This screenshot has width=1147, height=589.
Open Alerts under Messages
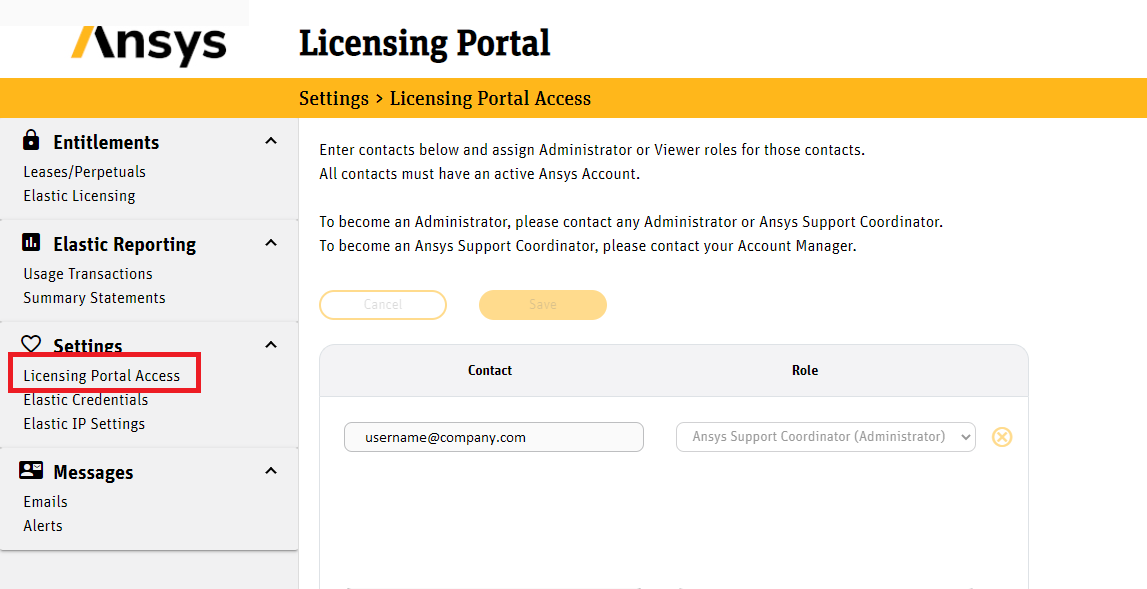(x=43, y=526)
